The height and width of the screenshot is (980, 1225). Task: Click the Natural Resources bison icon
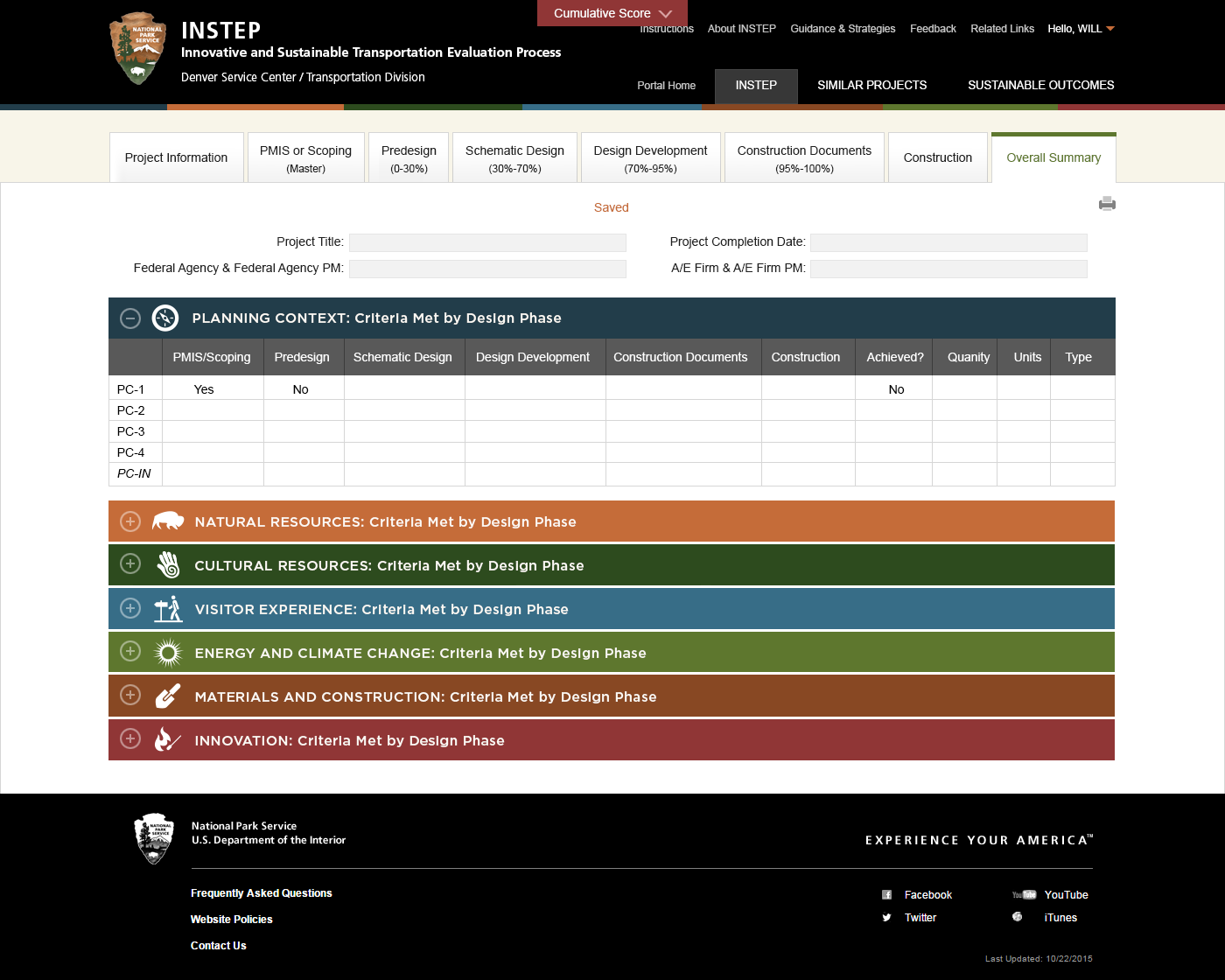click(167, 521)
